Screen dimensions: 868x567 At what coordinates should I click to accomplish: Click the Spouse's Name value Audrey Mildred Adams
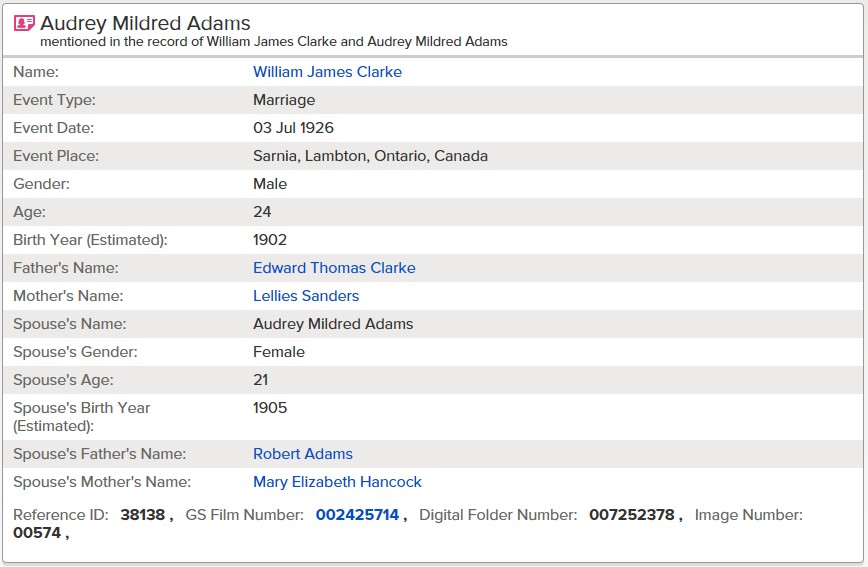pos(333,324)
